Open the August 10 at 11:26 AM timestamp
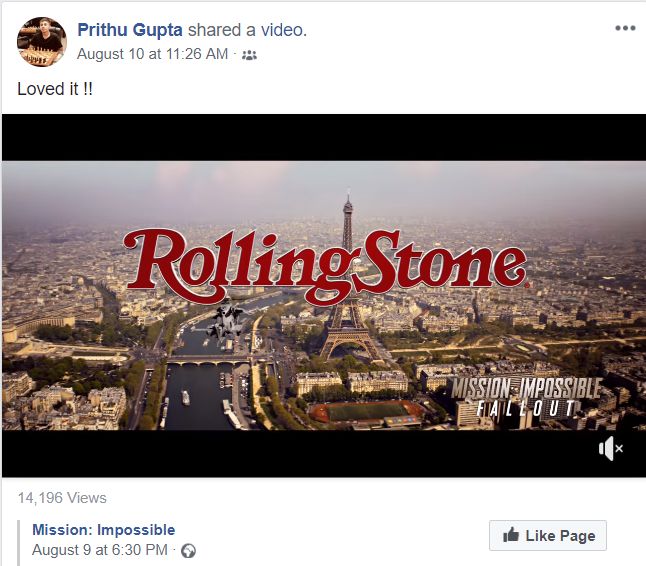The width and height of the screenshot is (646, 566). (152, 54)
